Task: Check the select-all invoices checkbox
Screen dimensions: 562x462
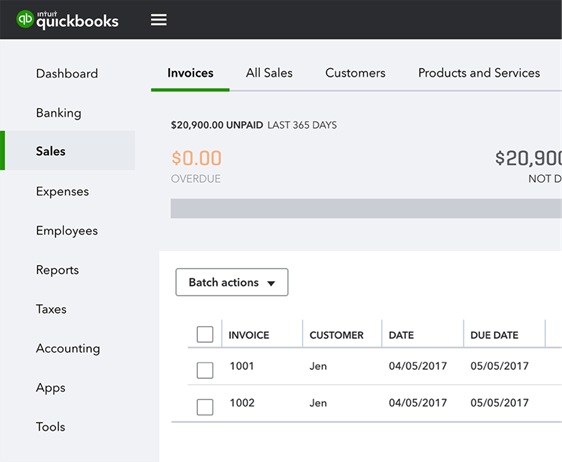Action: (x=205, y=334)
